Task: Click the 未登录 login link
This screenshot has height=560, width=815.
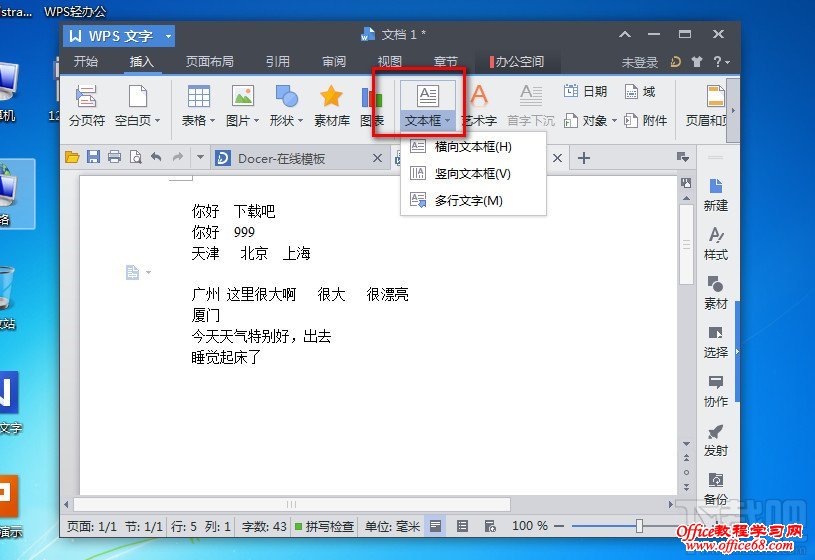Action: click(x=640, y=62)
